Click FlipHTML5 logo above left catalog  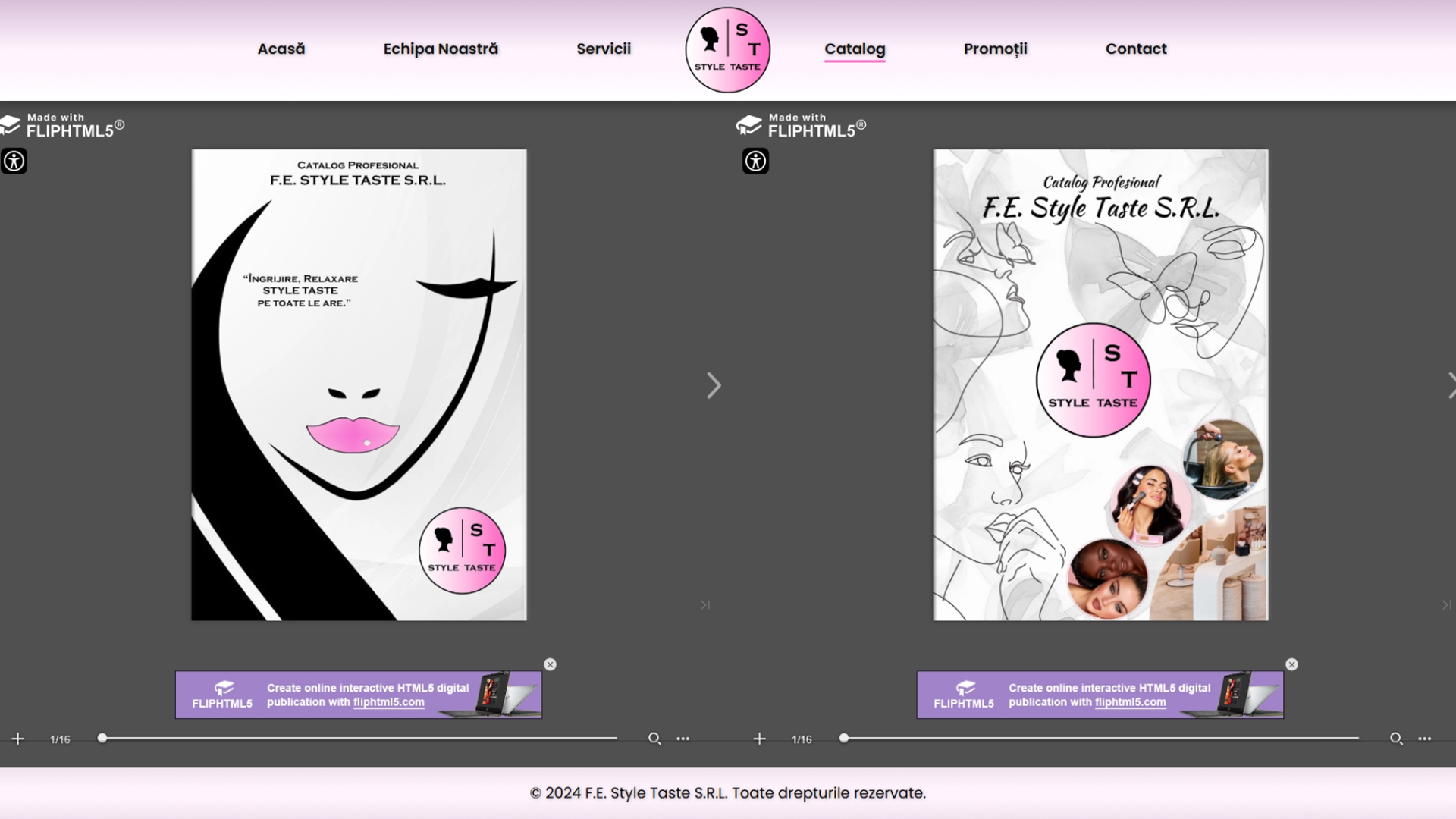62,126
